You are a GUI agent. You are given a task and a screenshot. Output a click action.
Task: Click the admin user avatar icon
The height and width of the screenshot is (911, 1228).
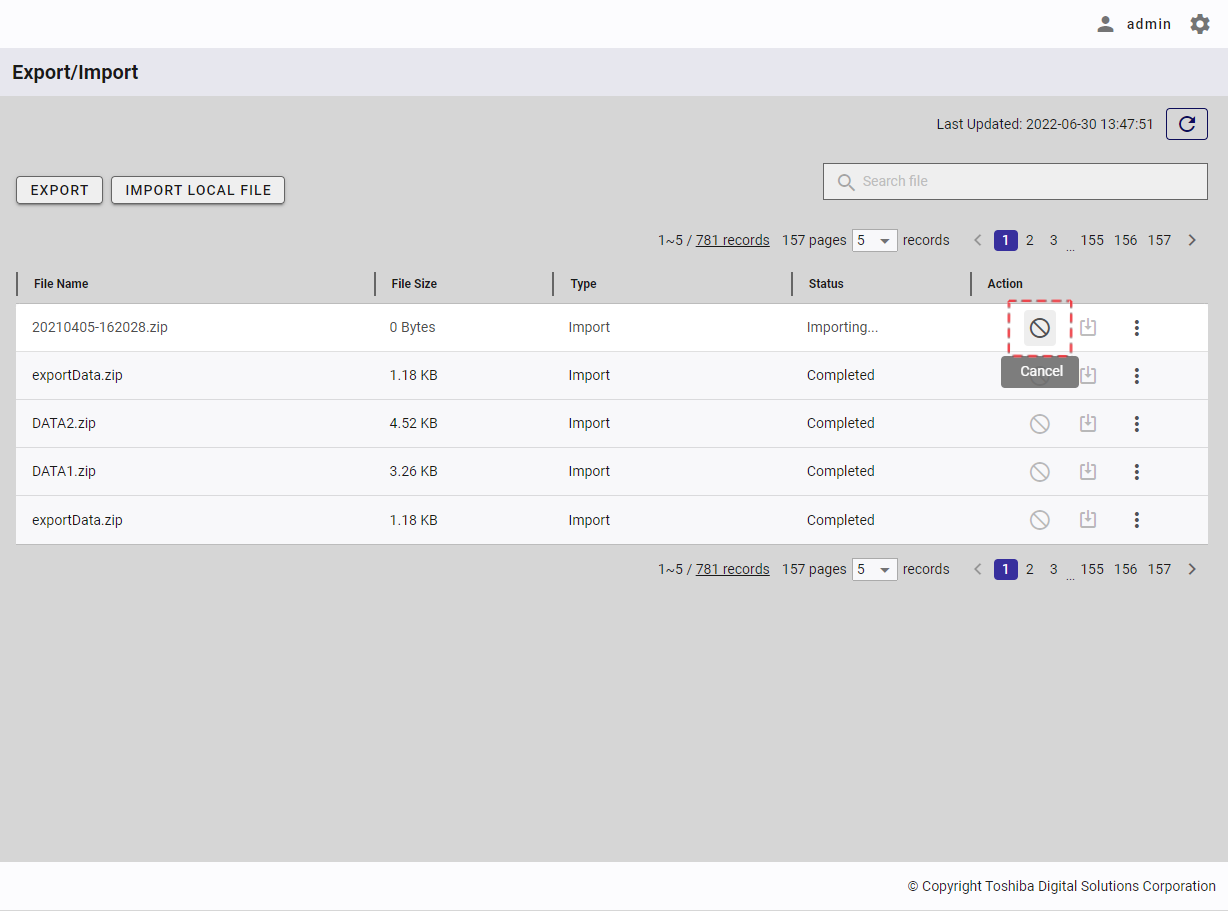(1105, 24)
